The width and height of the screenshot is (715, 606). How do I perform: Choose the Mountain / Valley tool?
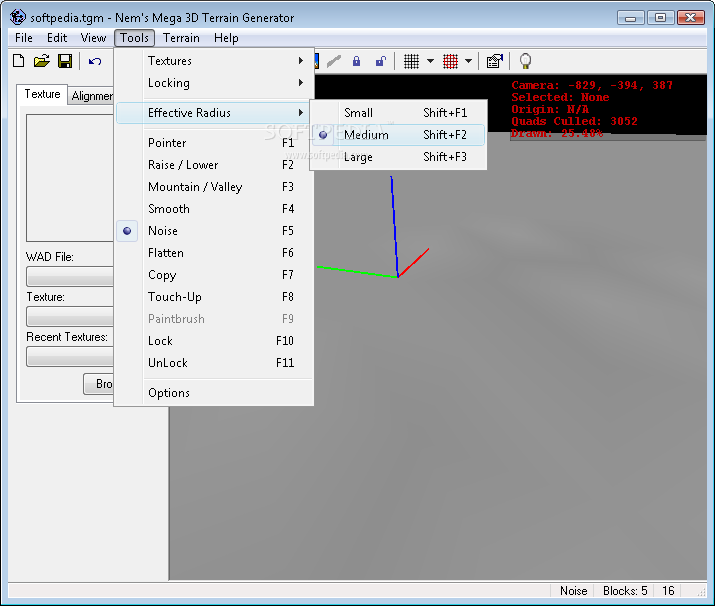[x=214, y=187]
